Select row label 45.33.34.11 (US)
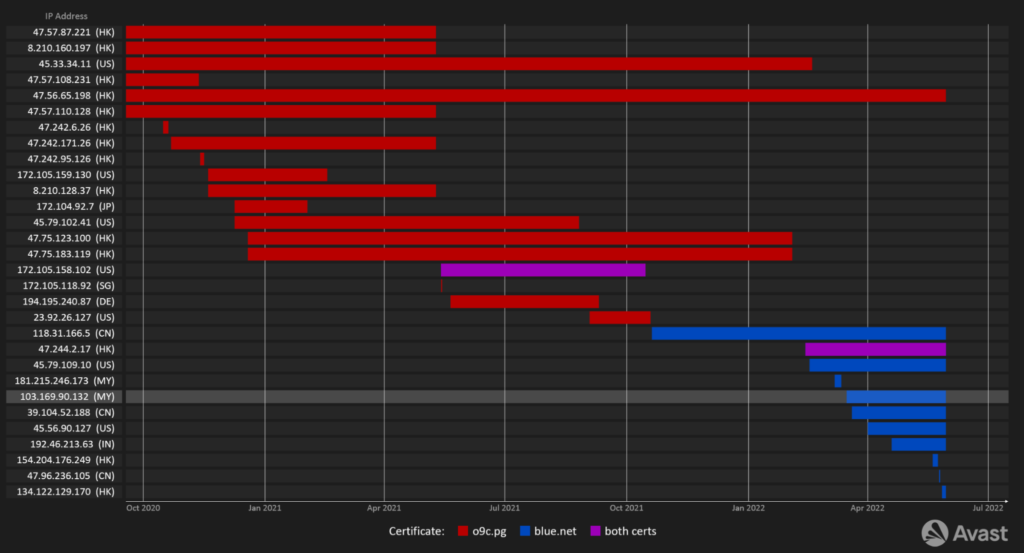The width and height of the screenshot is (1024, 553). [76, 64]
